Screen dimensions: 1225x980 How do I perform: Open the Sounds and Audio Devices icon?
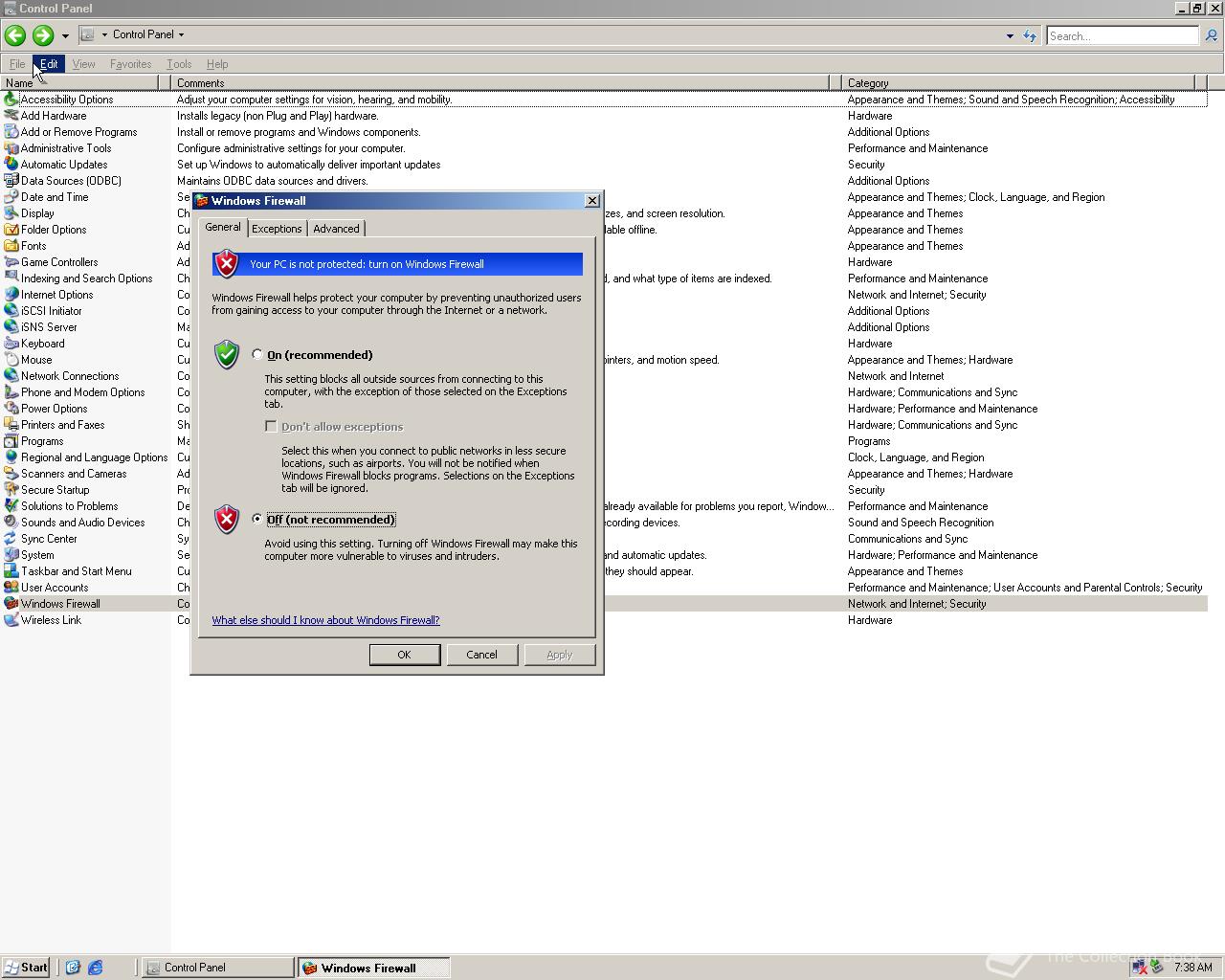(11, 523)
